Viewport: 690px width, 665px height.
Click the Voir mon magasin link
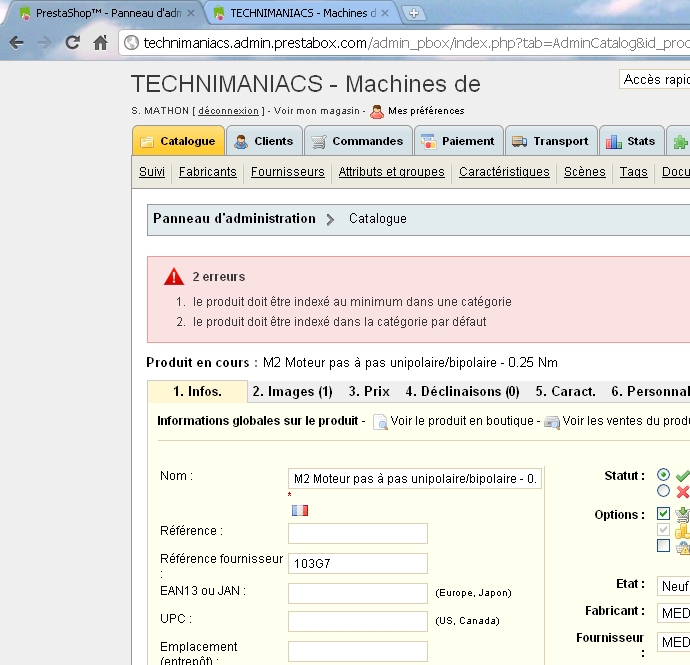coord(317,111)
